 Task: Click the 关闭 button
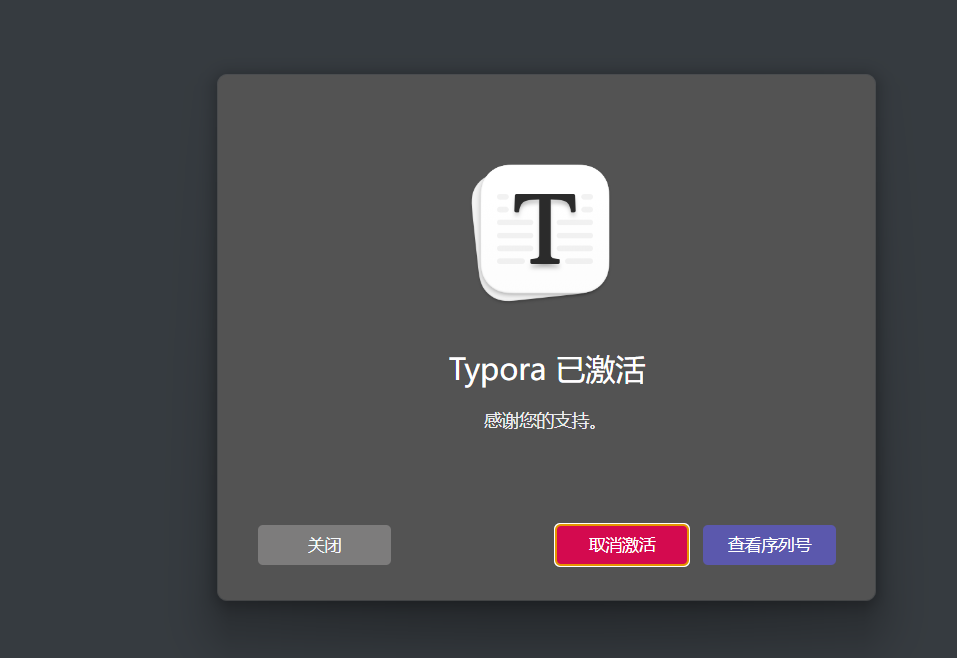tap(324, 544)
